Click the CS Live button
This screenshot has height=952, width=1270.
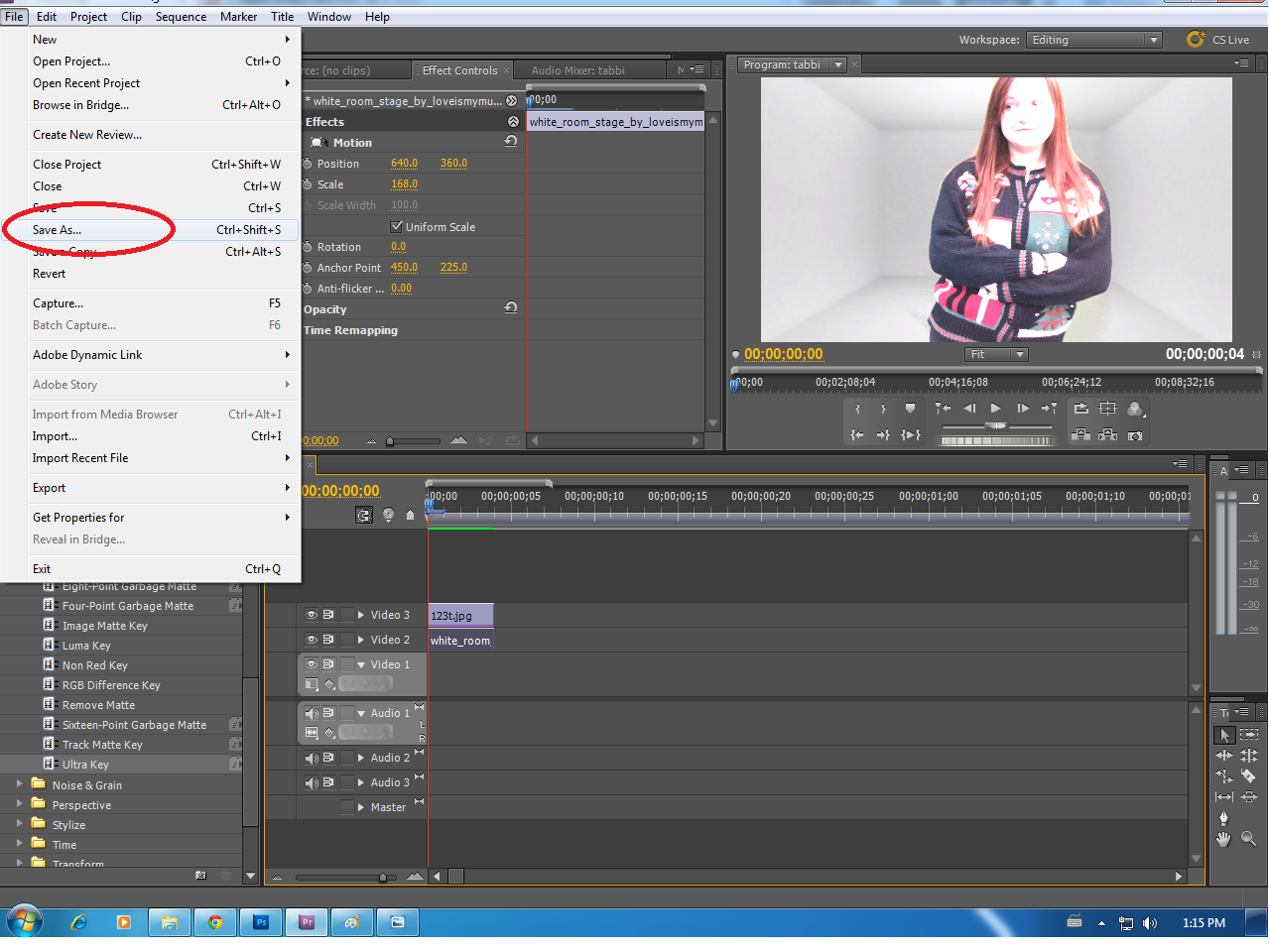1218,40
